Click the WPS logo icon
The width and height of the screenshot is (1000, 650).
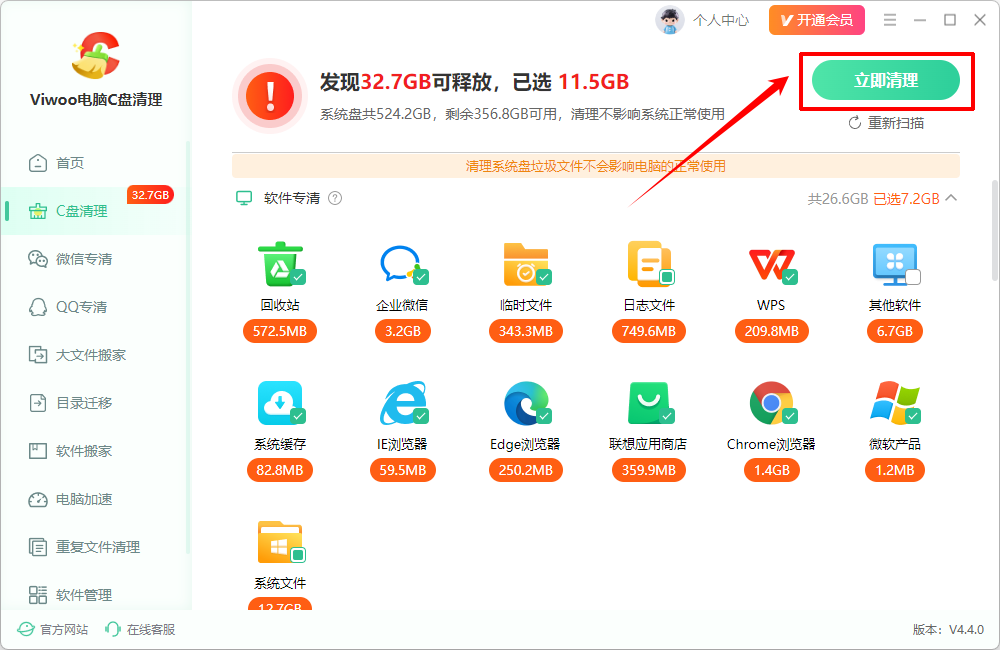[772, 264]
